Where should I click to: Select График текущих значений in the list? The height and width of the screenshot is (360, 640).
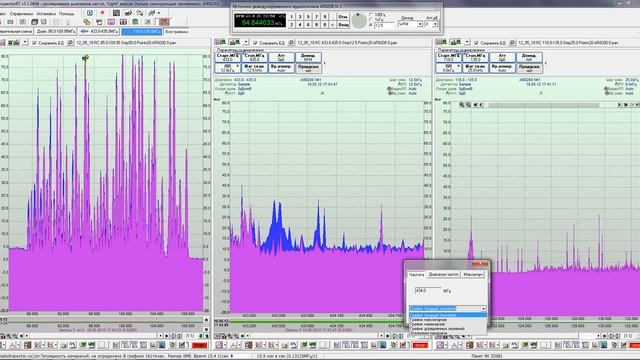(x=448, y=315)
